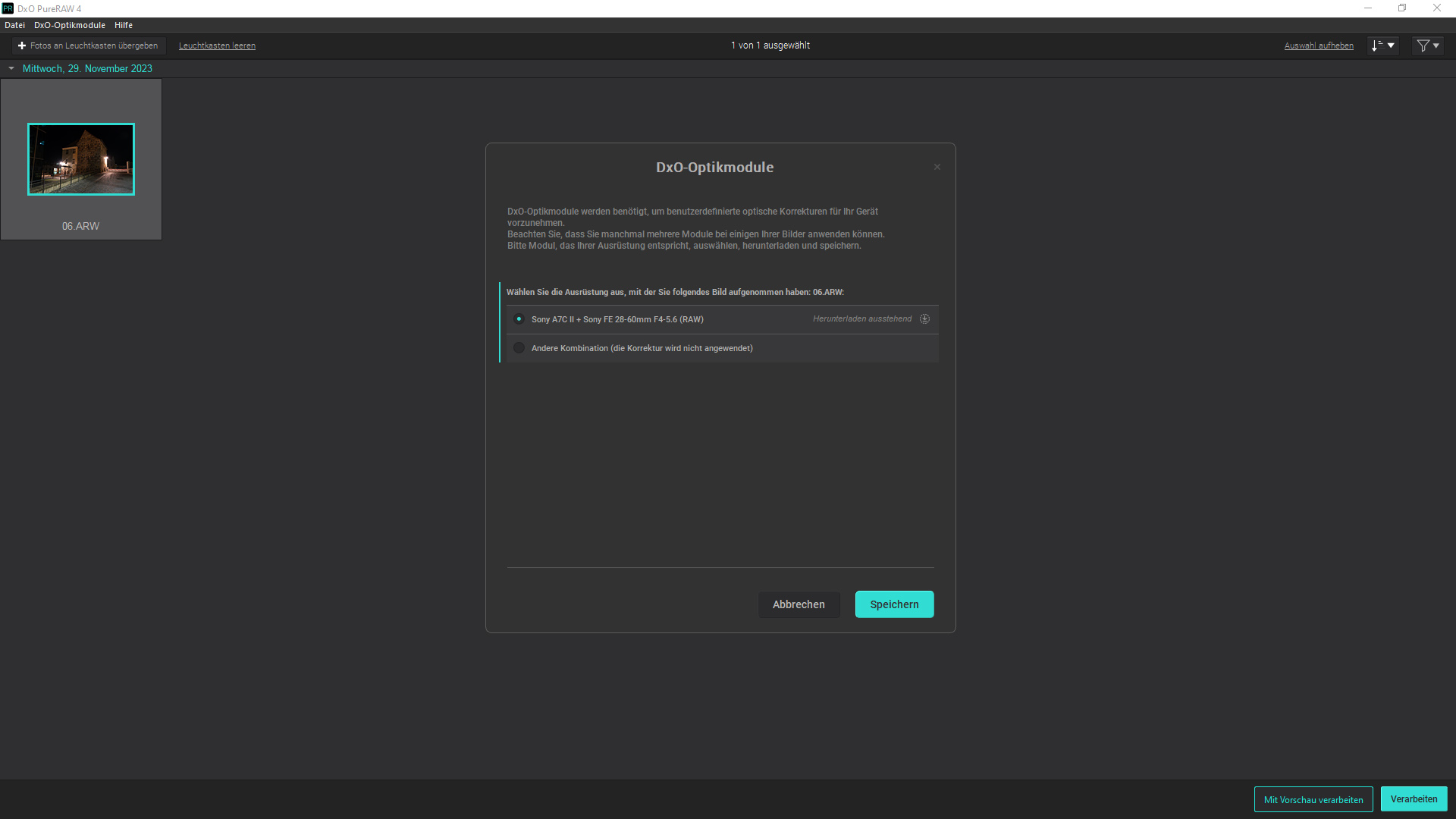
Task: Open the Hilfe menu
Action: [x=124, y=25]
